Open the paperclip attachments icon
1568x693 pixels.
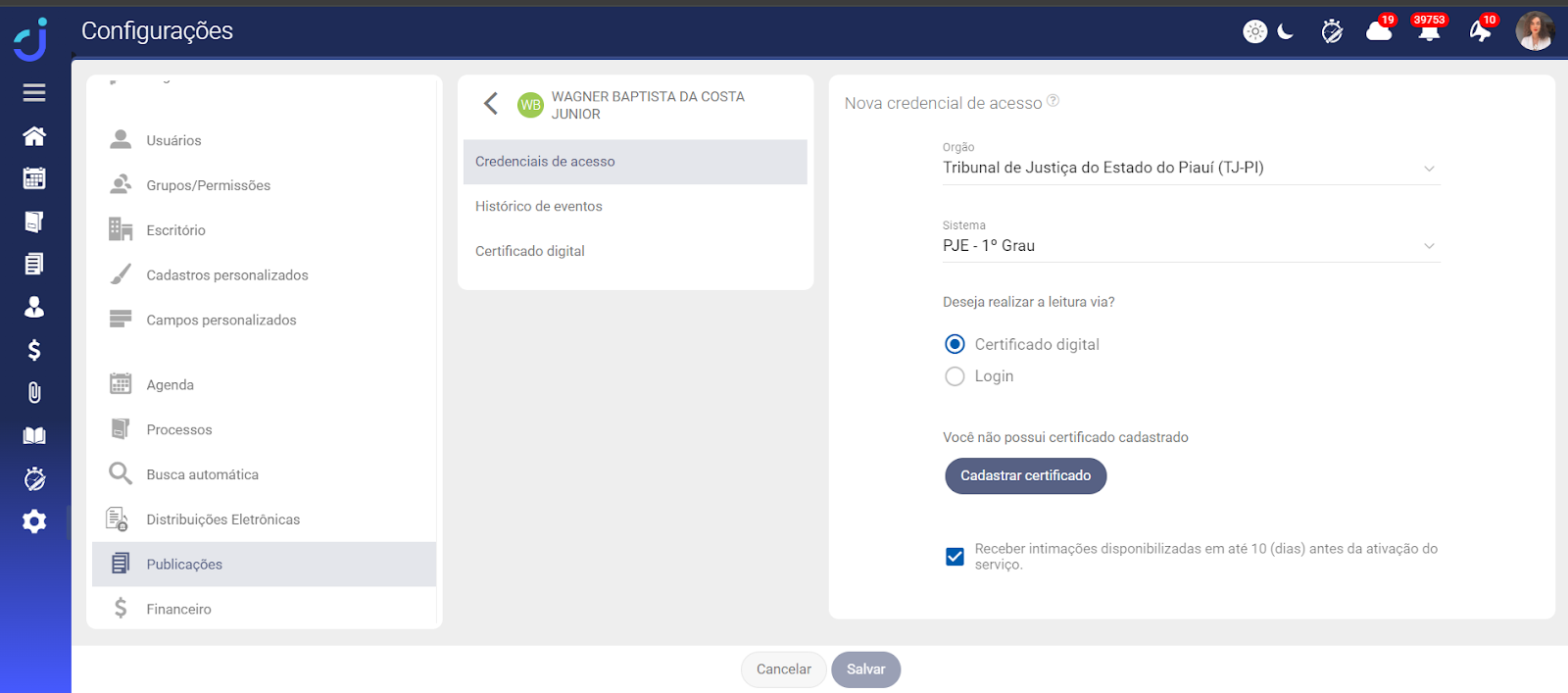[34, 393]
